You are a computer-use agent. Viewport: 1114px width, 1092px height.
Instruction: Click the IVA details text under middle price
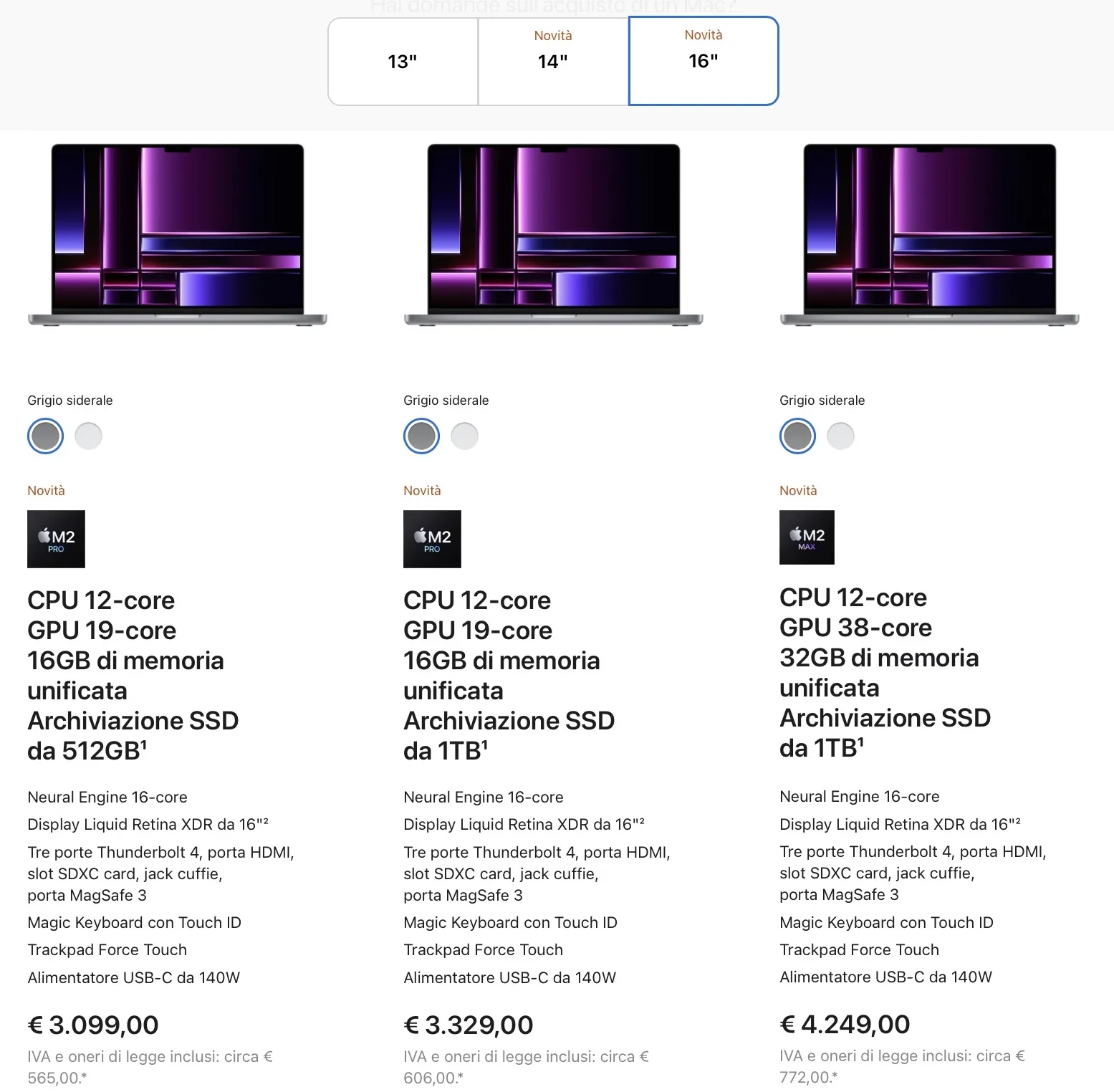(527, 1066)
